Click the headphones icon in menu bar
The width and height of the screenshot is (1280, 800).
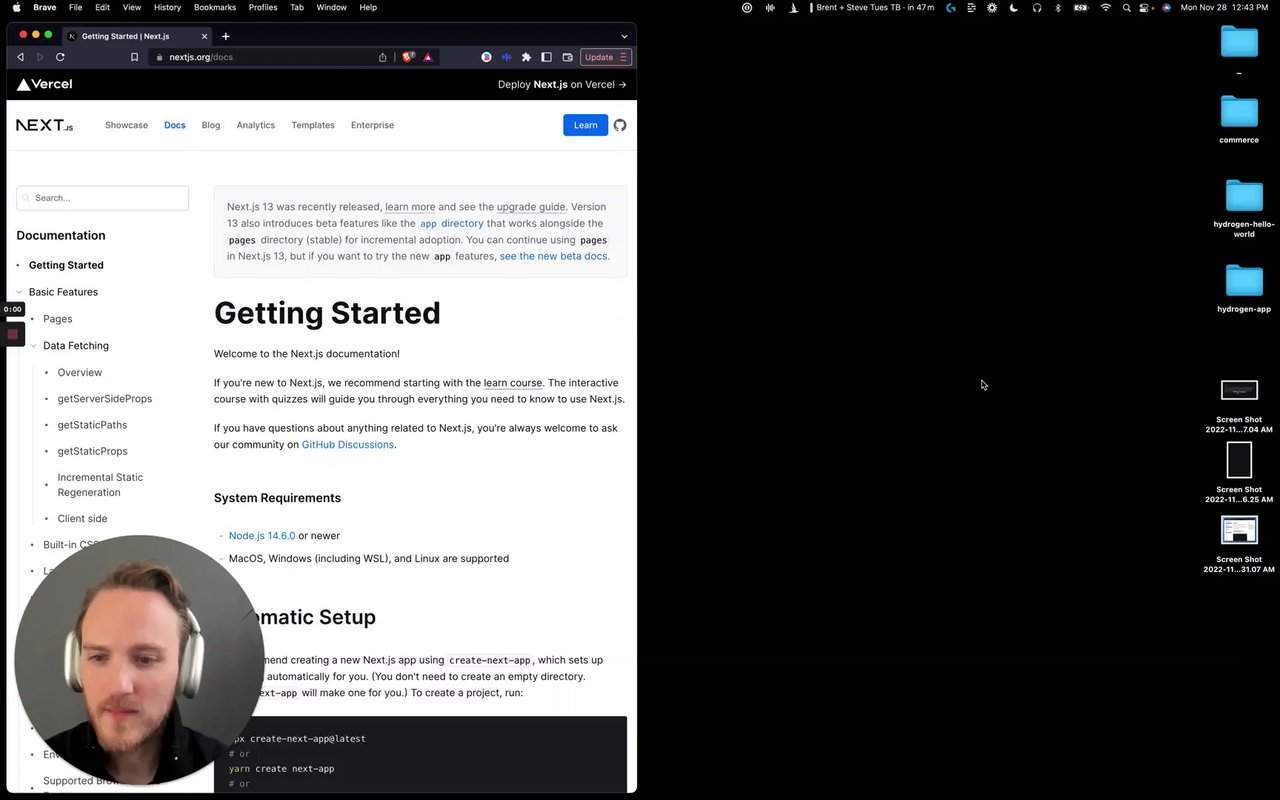click(1037, 7)
